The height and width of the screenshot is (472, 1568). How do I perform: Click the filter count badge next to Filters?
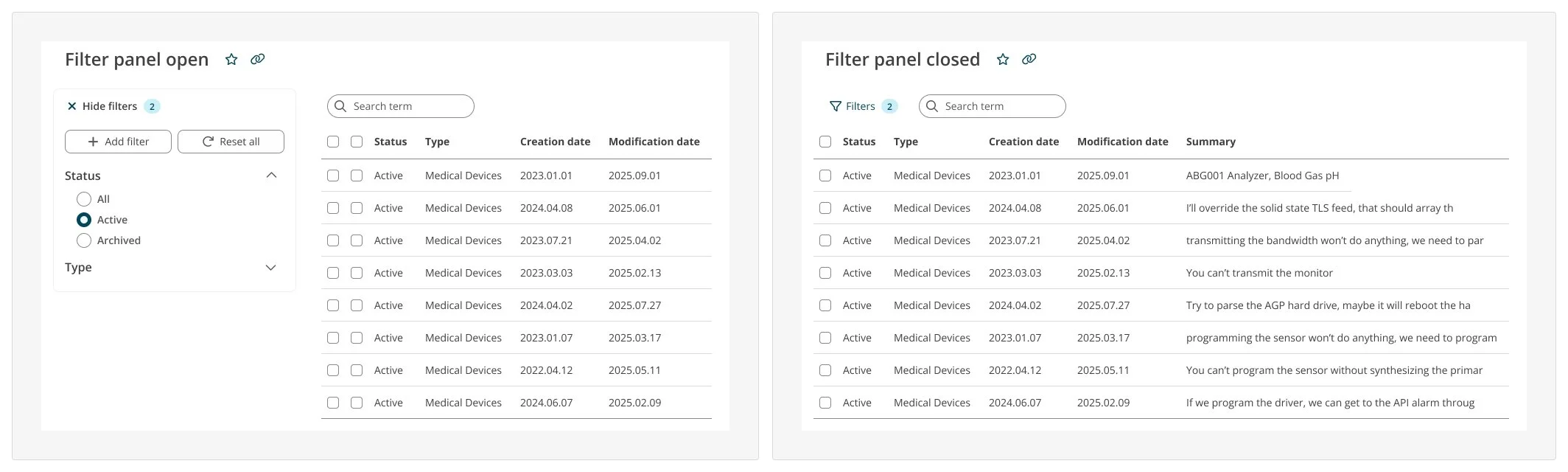(x=889, y=106)
